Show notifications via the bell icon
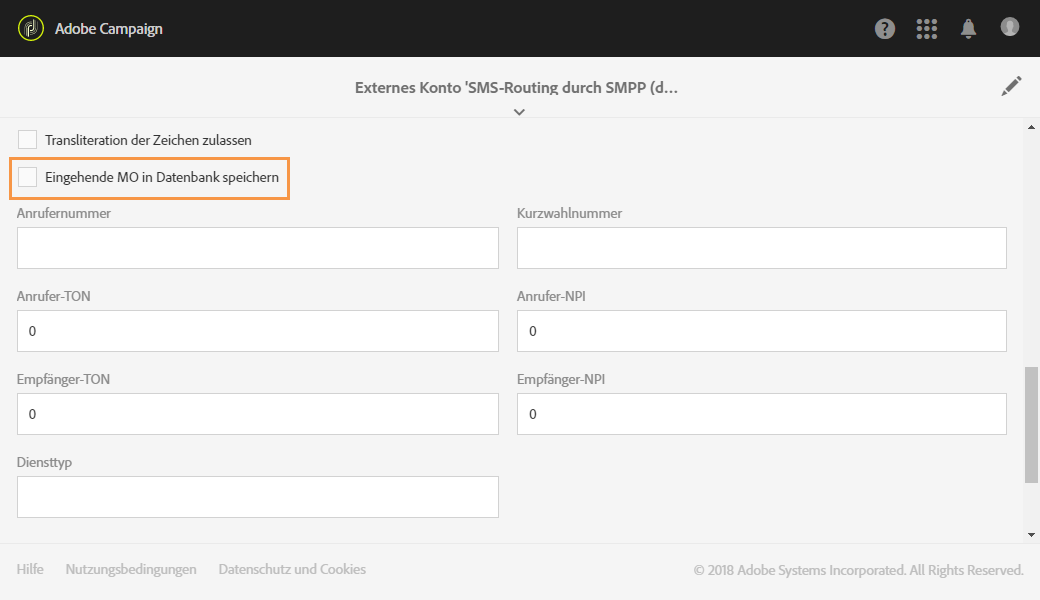The height and width of the screenshot is (600, 1040). pyautogui.click(x=968, y=29)
